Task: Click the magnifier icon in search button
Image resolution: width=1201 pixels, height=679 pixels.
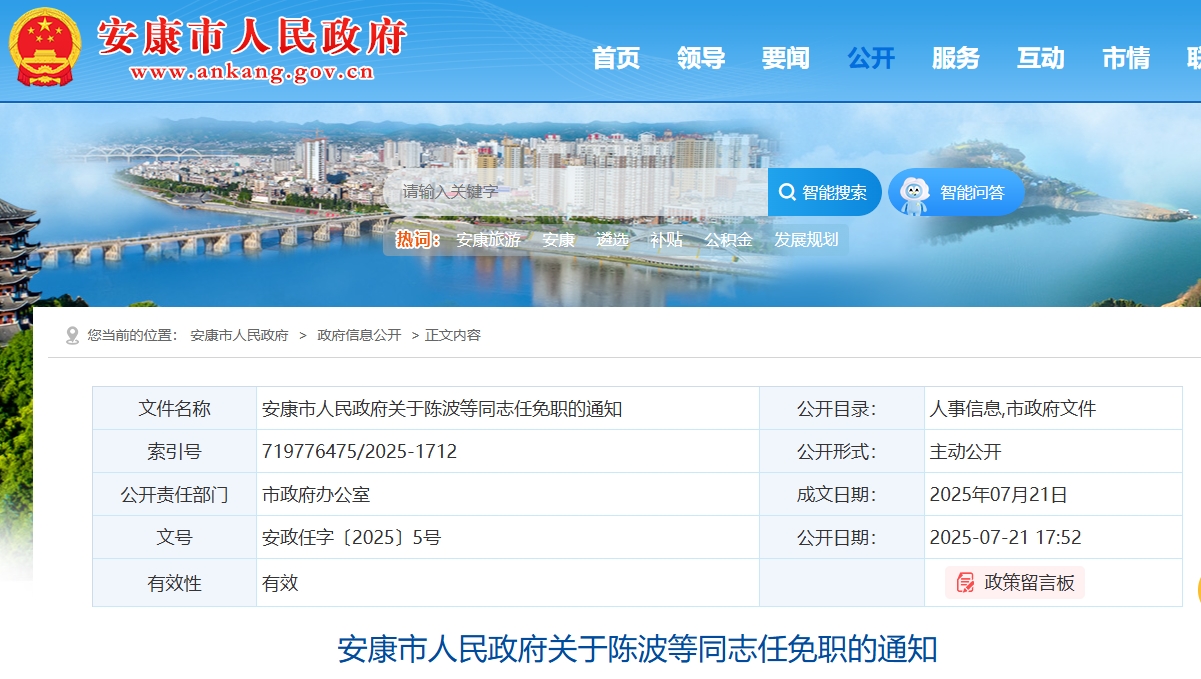Action: coord(787,192)
